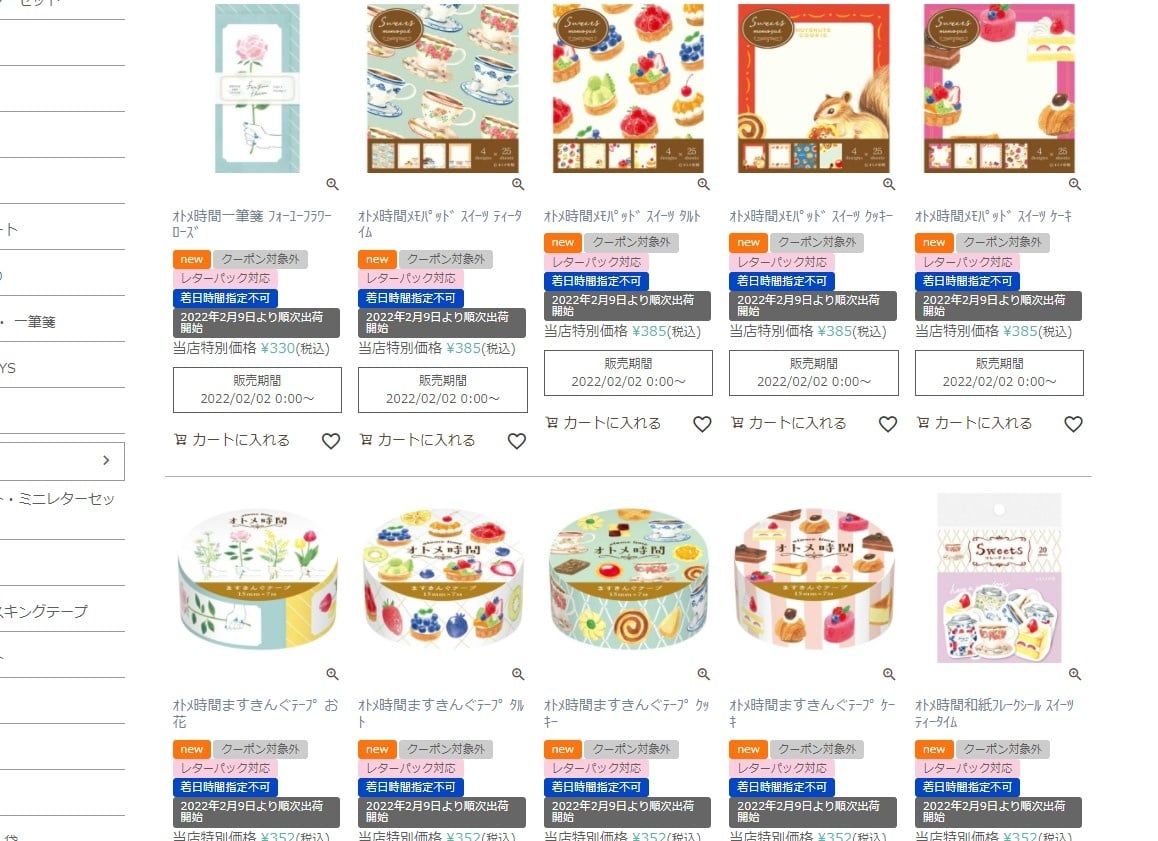The image size is (1158, 841).
Task: Click magnifier icon under teacup memo pad
Action: (518, 185)
